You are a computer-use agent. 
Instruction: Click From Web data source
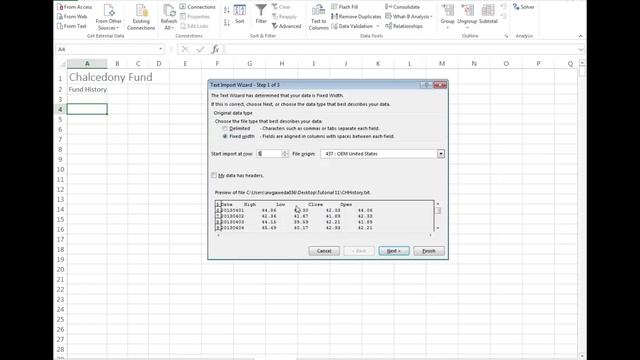click(x=72, y=16)
